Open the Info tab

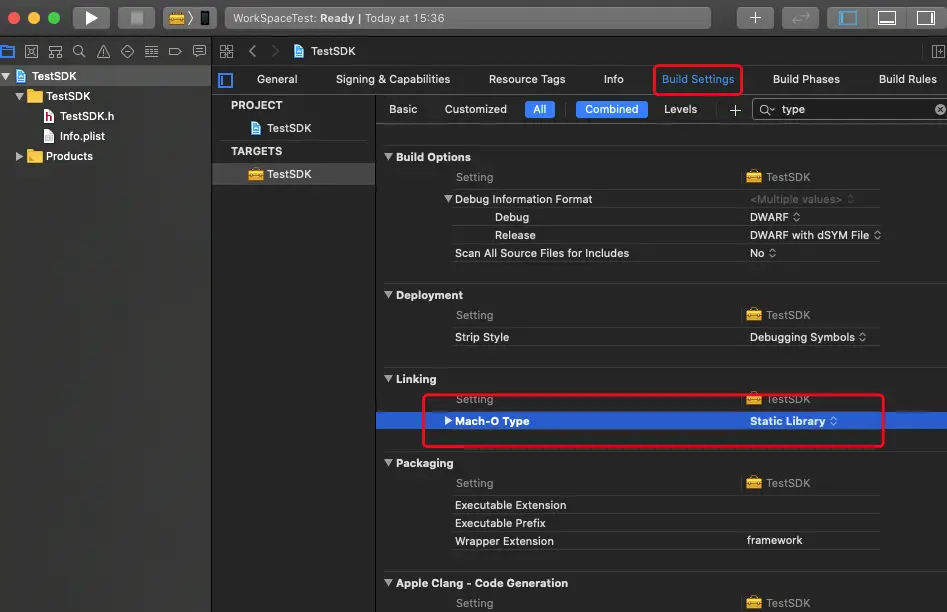[614, 79]
